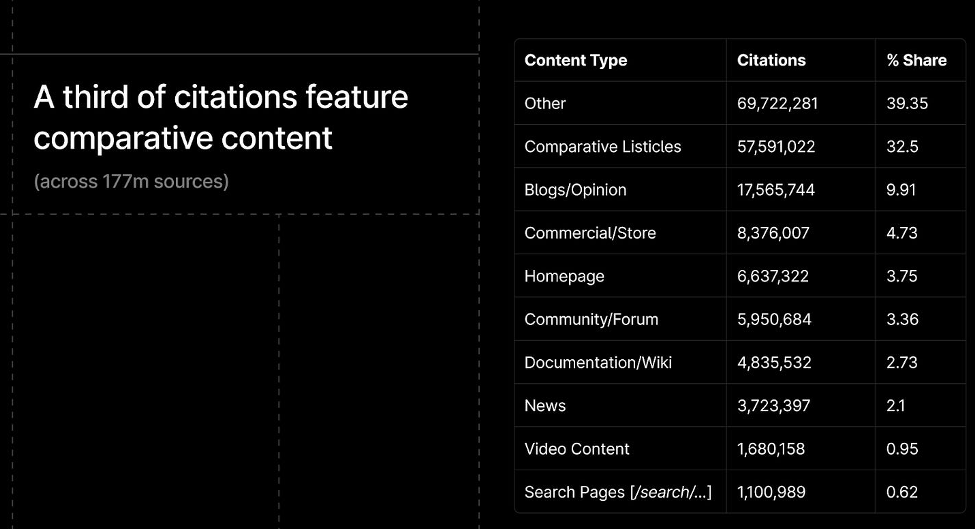Click the 32.5 percent share value
The image size is (976, 530).
point(902,146)
